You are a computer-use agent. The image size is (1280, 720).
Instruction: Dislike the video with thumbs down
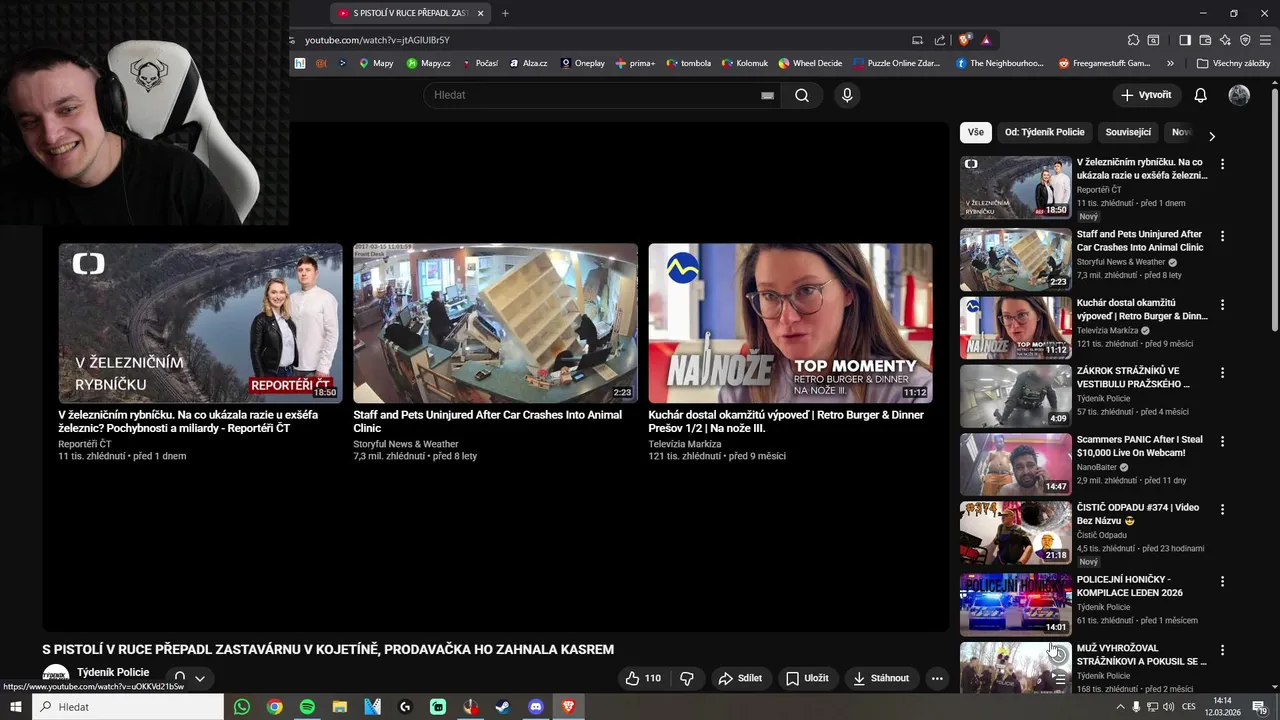tap(687, 678)
